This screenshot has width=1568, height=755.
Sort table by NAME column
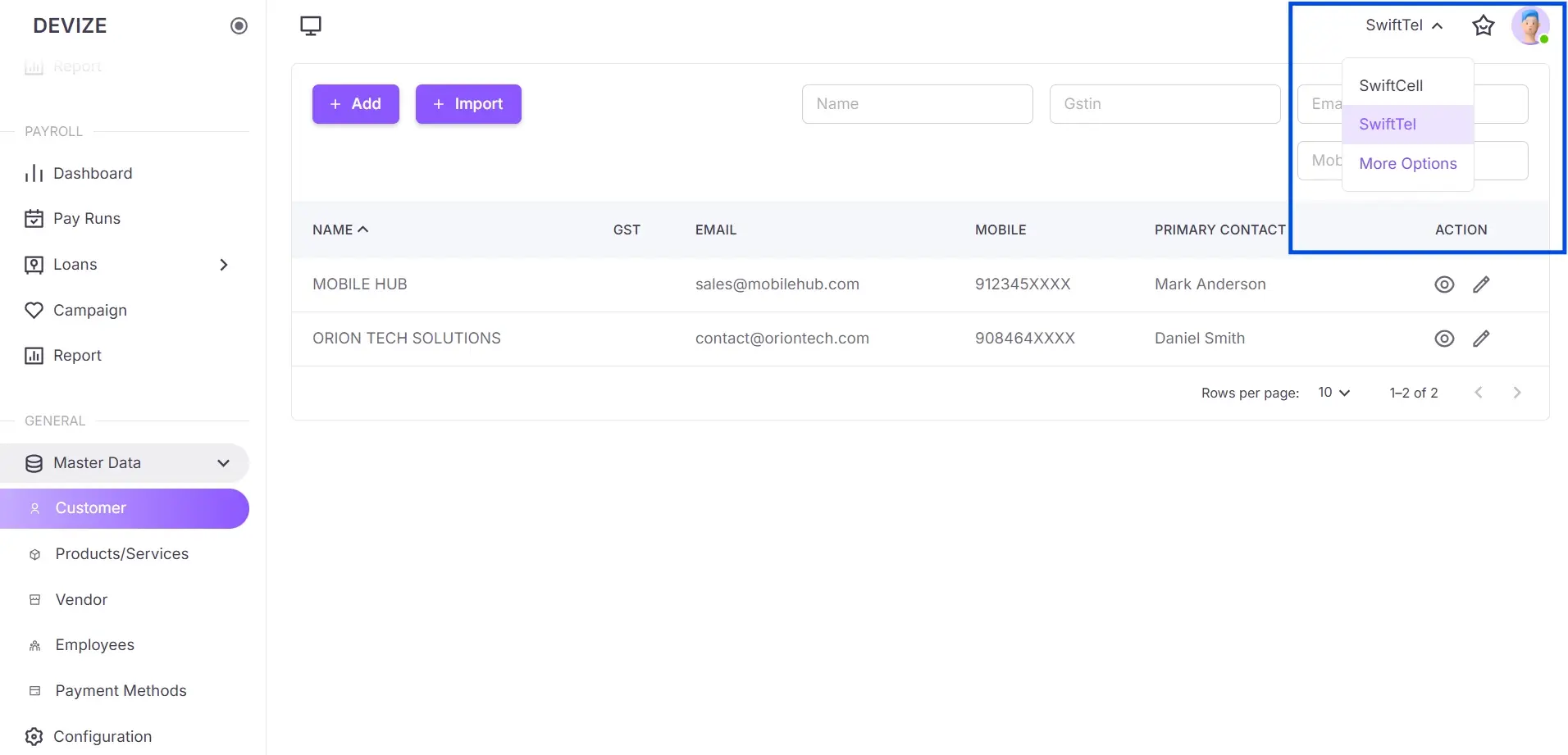[x=340, y=230]
